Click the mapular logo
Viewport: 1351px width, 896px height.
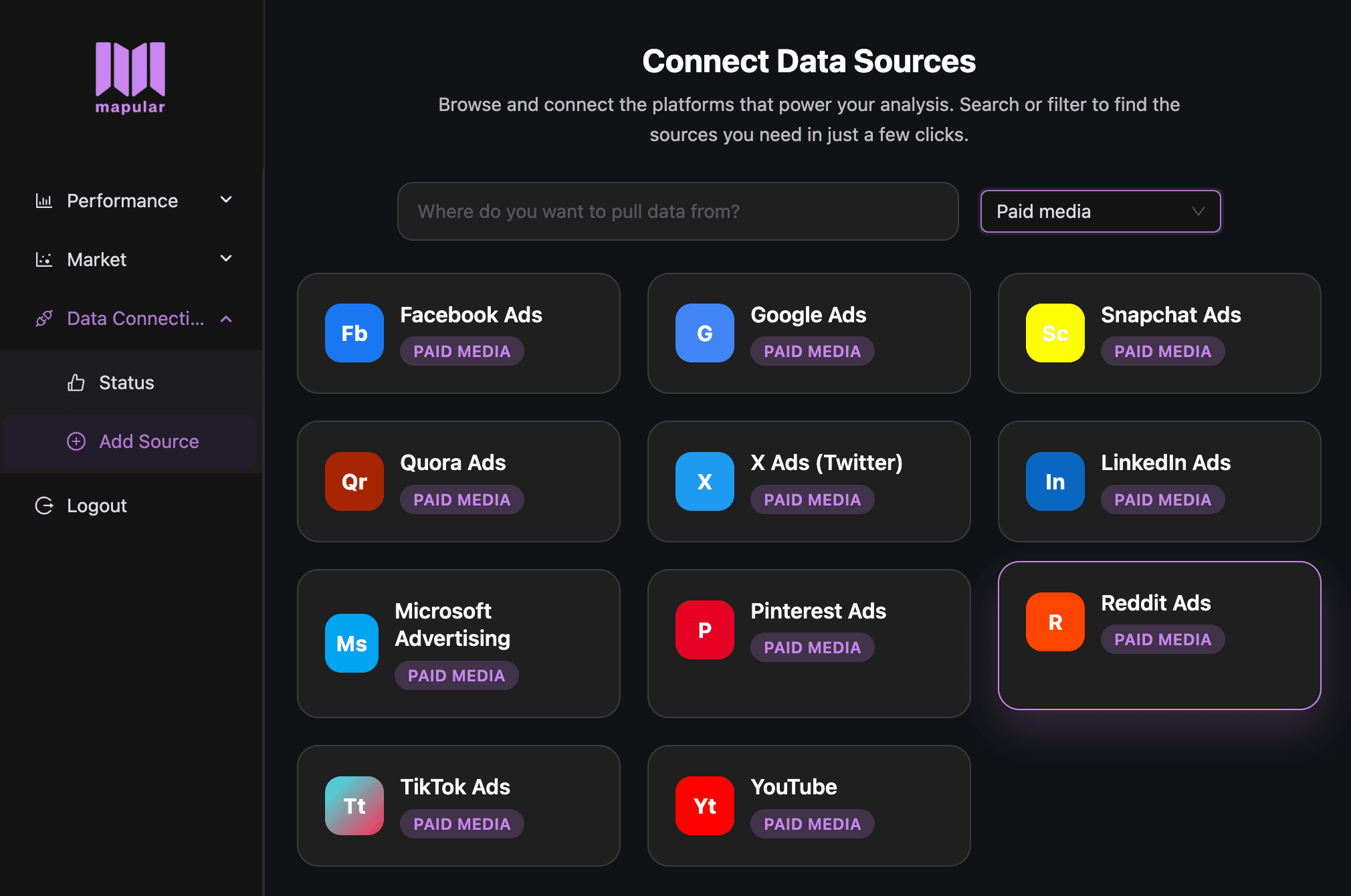130,77
